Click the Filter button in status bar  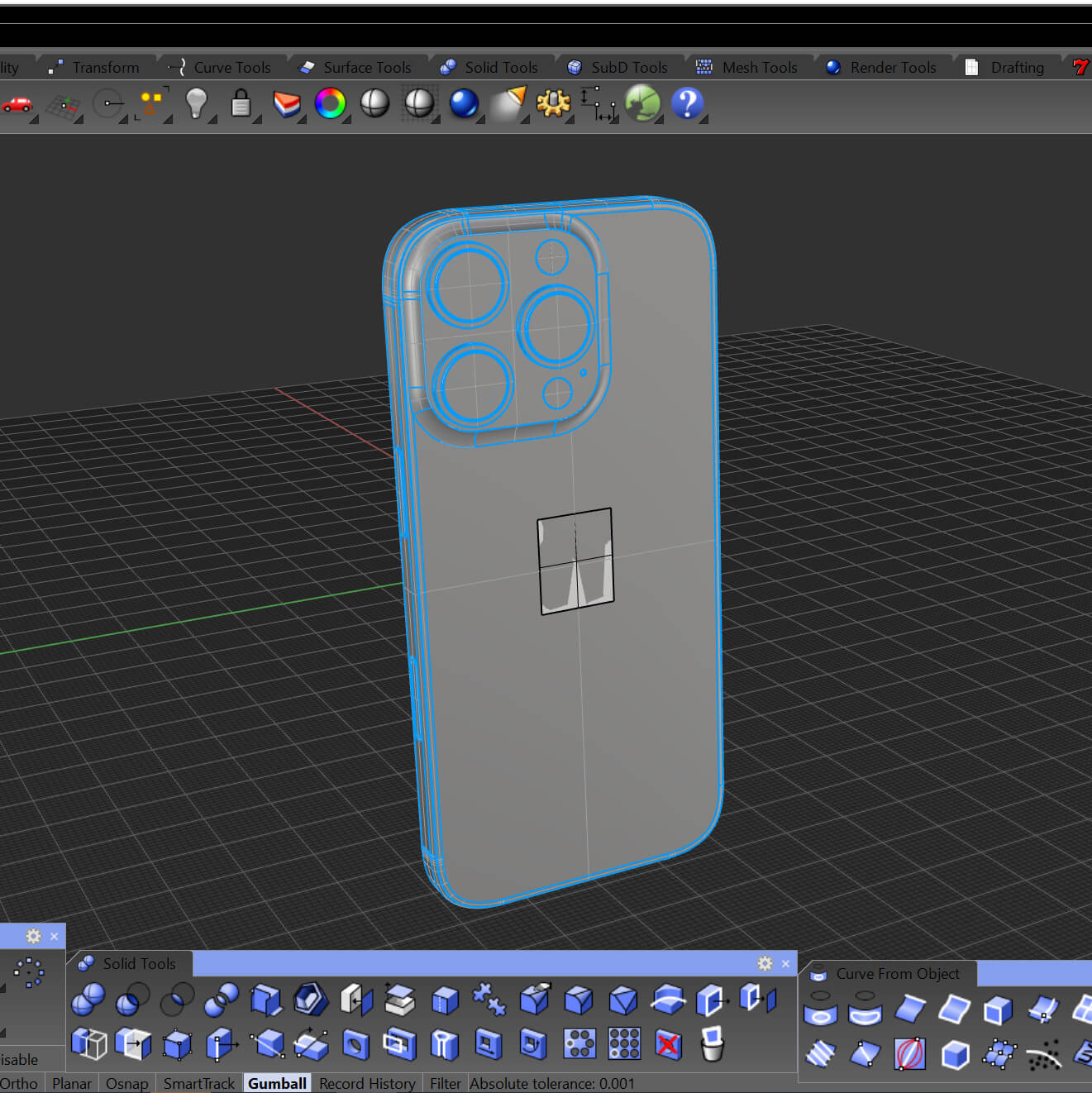point(445,1083)
